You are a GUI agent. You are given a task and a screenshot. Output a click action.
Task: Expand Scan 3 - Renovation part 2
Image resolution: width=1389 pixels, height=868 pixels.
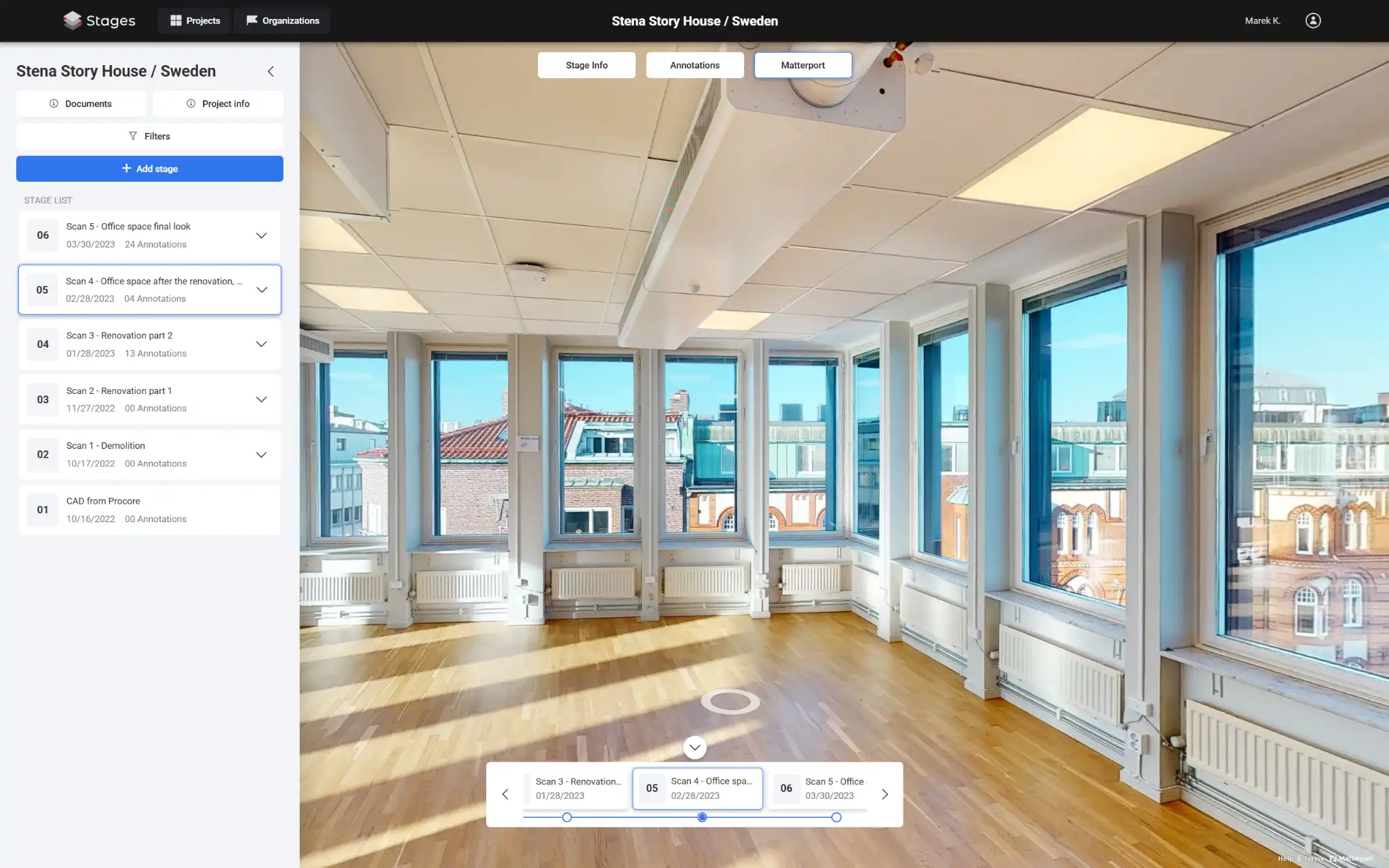click(261, 344)
